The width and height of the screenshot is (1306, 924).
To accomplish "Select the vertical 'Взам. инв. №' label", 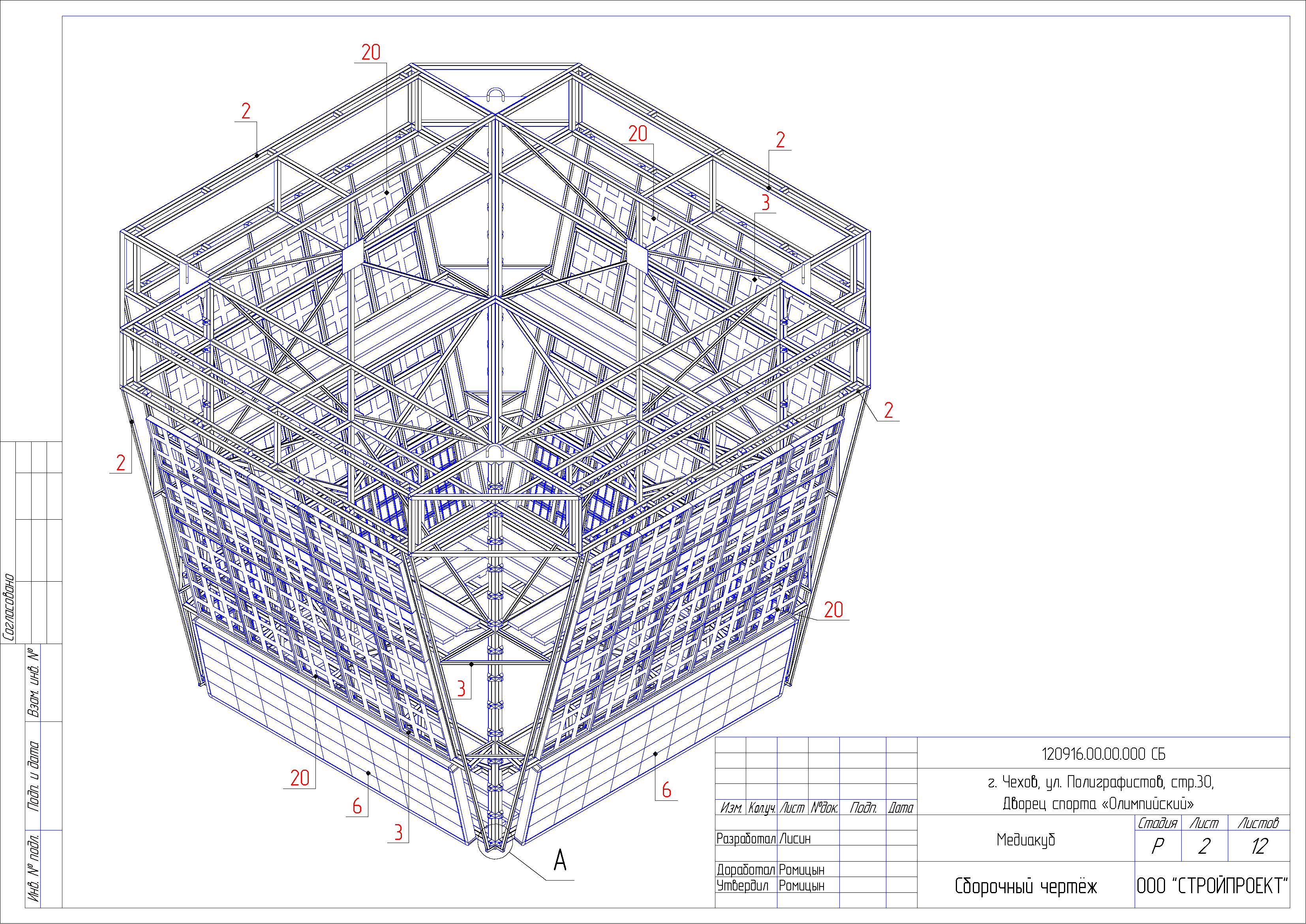I will point(34,684).
